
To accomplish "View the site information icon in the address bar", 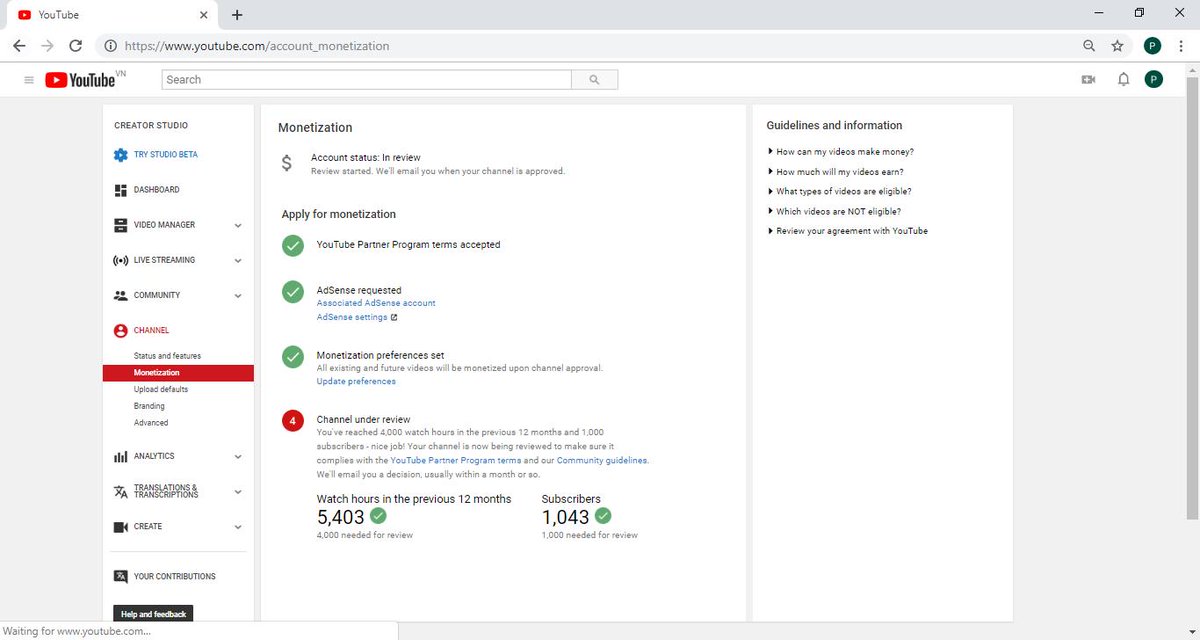I will tap(110, 46).
